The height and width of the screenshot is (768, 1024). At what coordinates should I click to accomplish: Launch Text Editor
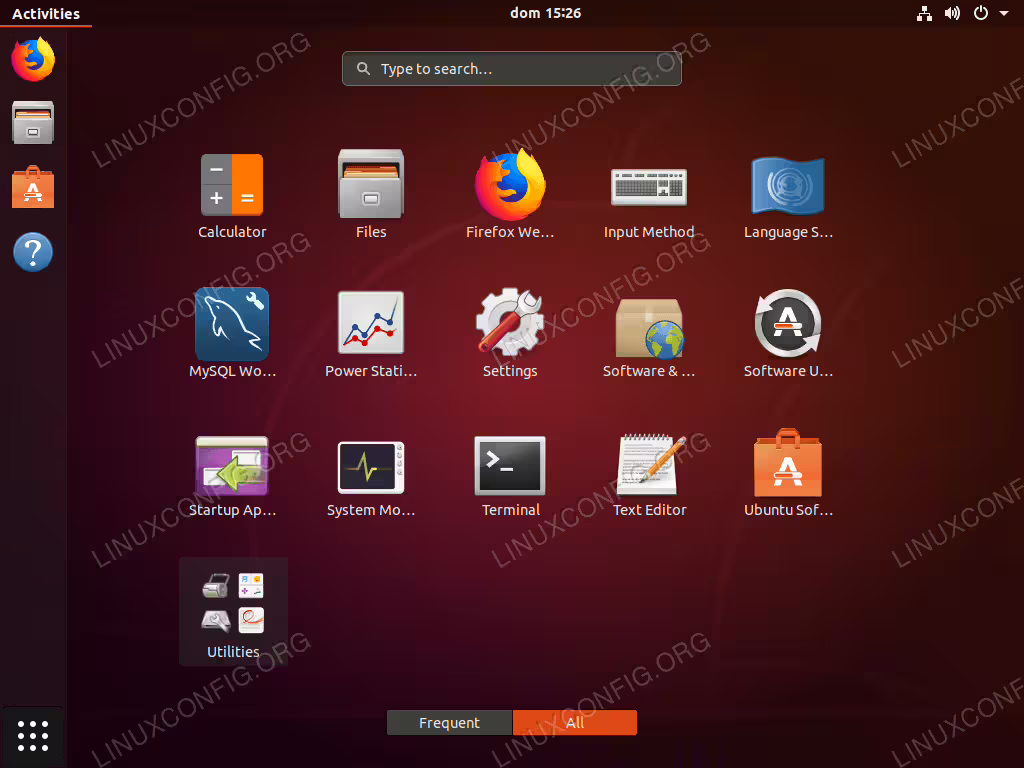pyautogui.click(x=650, y=465)
